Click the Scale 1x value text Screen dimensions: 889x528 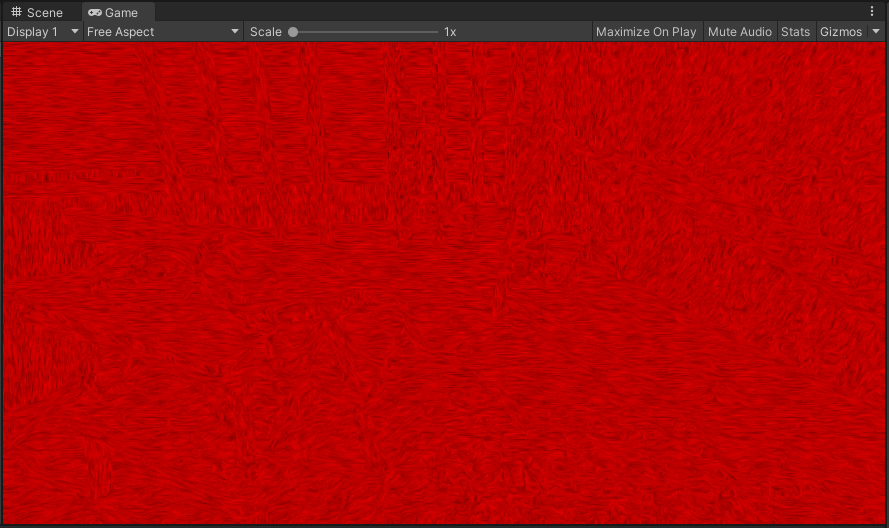coord(450,32)
